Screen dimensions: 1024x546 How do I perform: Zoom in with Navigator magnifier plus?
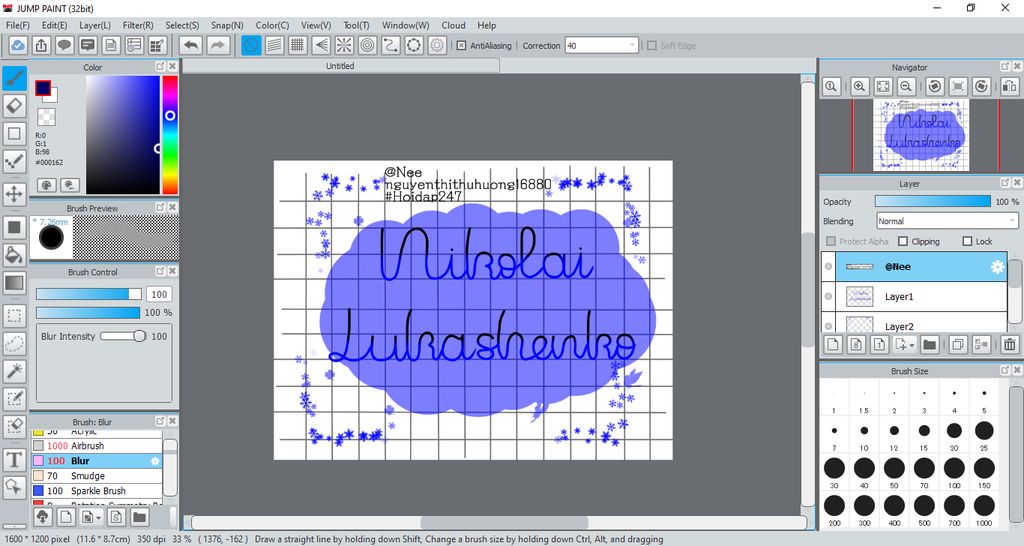click(x=859, y=86)
